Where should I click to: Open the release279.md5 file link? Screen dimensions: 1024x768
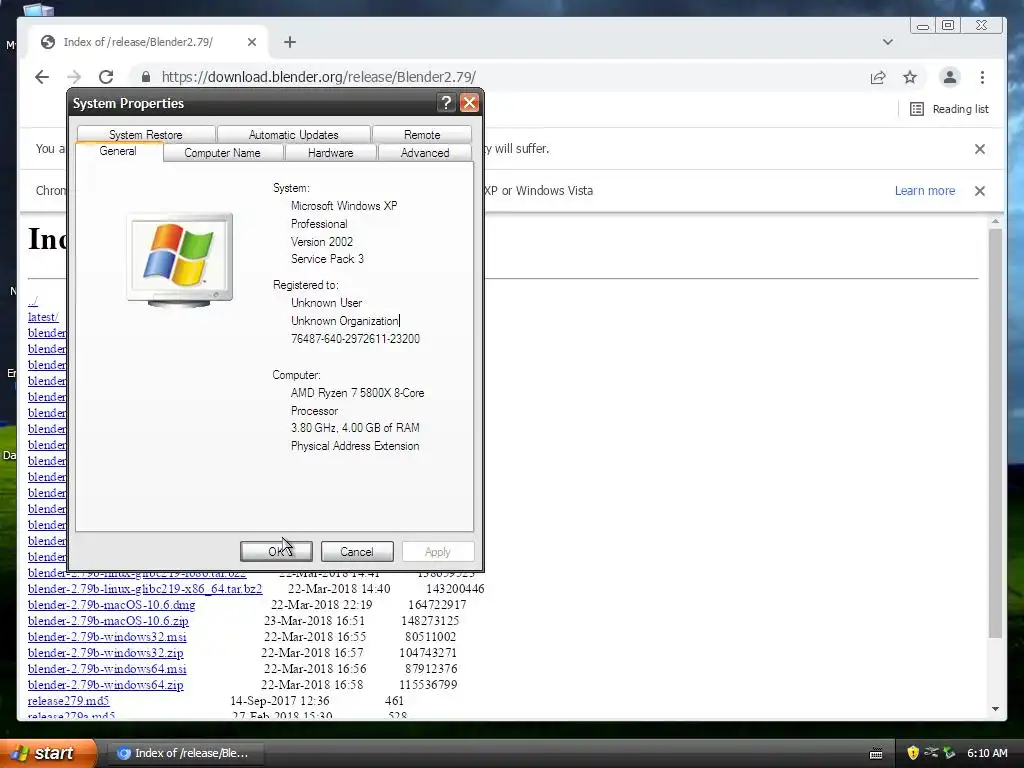(69, 701)
